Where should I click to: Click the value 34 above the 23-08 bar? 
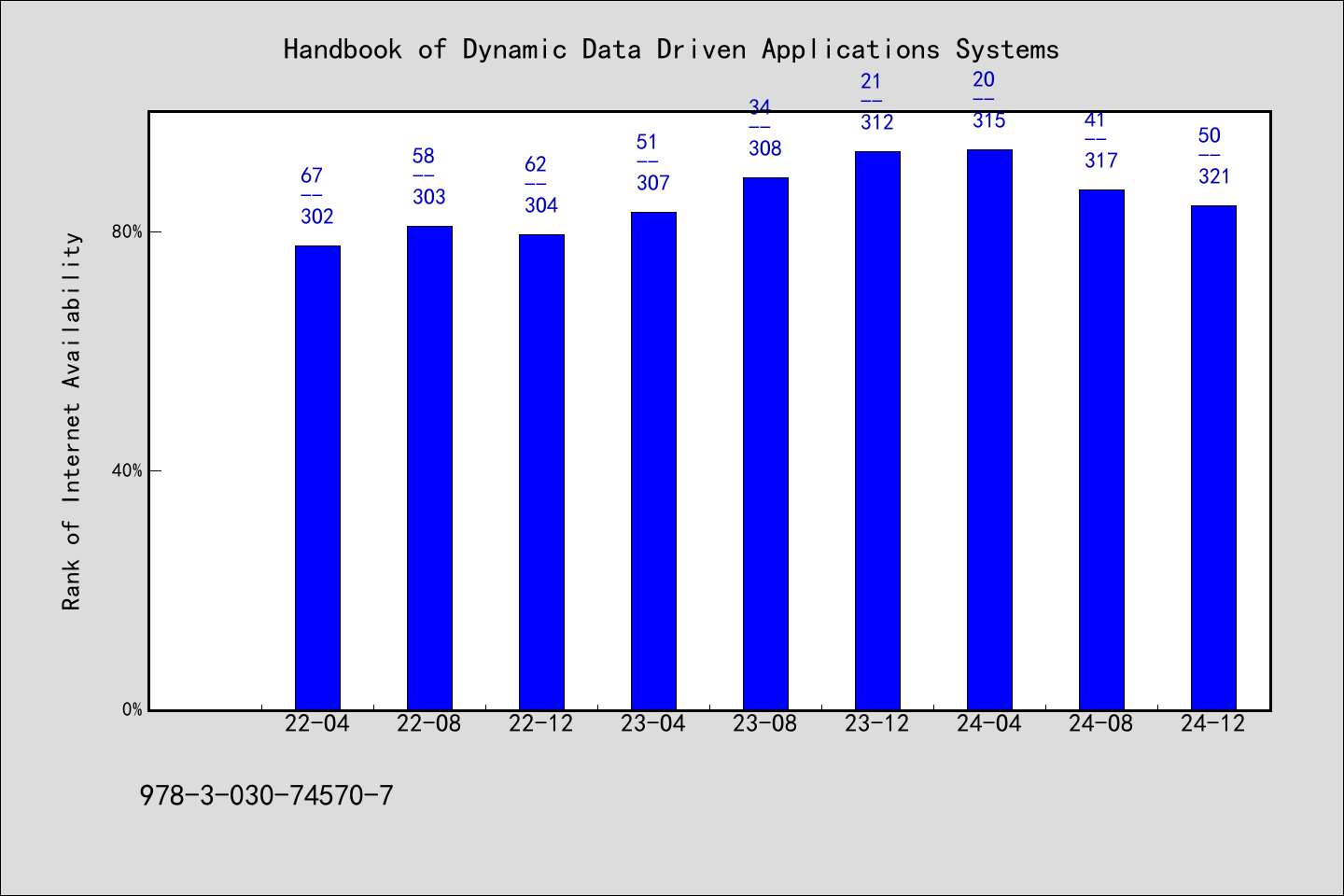760,107
